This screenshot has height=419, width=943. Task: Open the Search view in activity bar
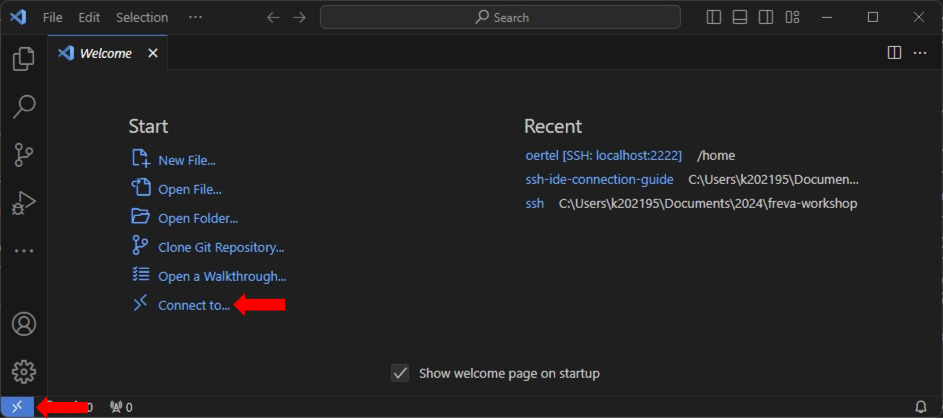pyautogui.click(x=24, y=106)
